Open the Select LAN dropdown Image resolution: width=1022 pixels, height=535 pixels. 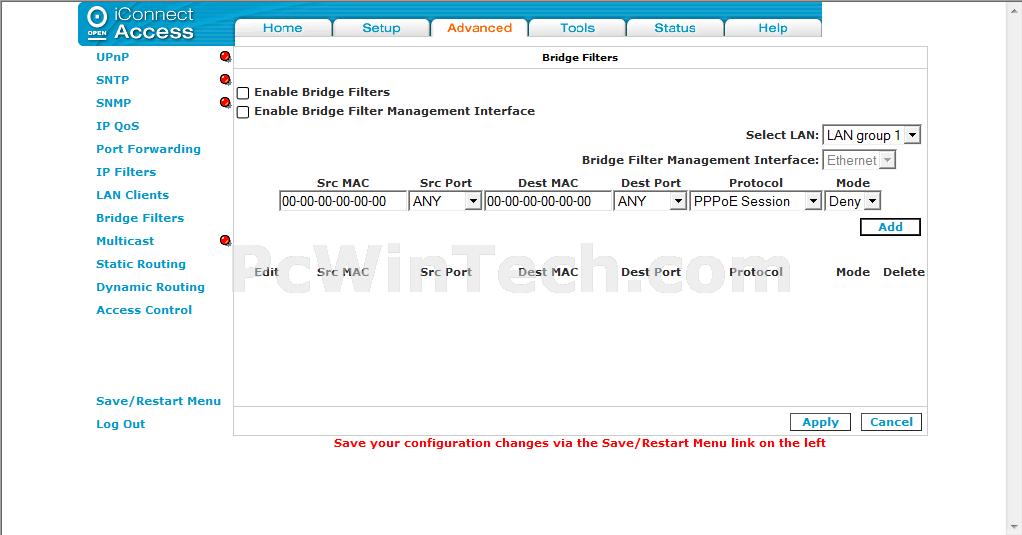871,135
